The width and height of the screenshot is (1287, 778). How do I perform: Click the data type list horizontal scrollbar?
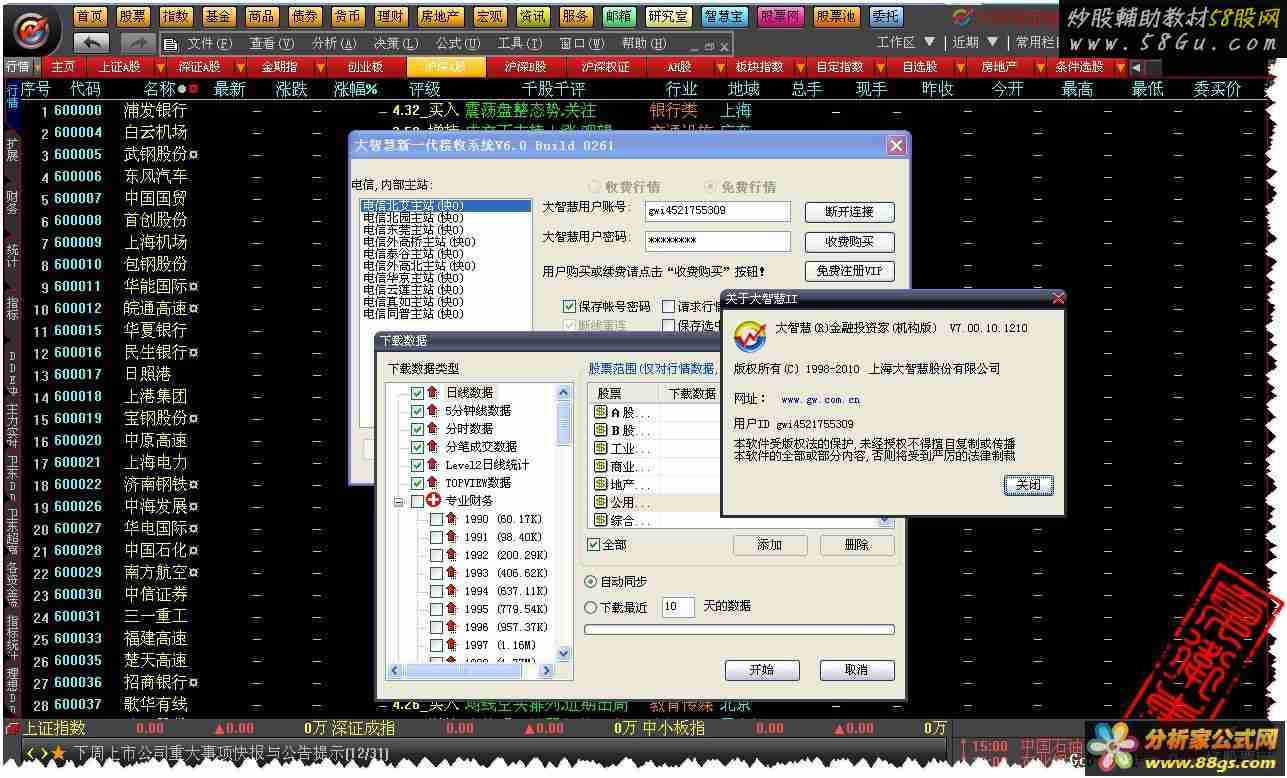470,670
